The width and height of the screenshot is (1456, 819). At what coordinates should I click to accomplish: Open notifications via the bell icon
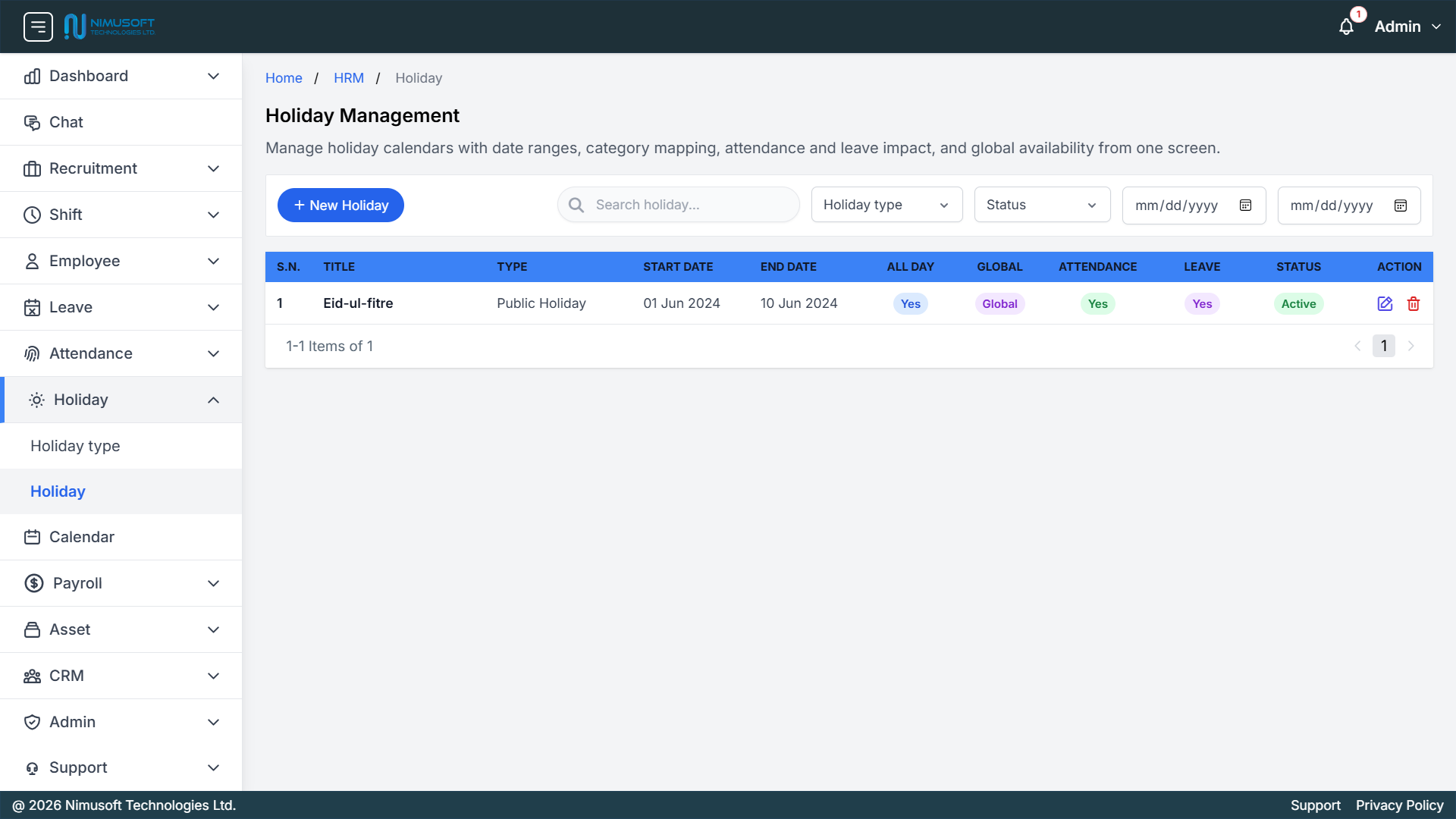point(1347,26)
